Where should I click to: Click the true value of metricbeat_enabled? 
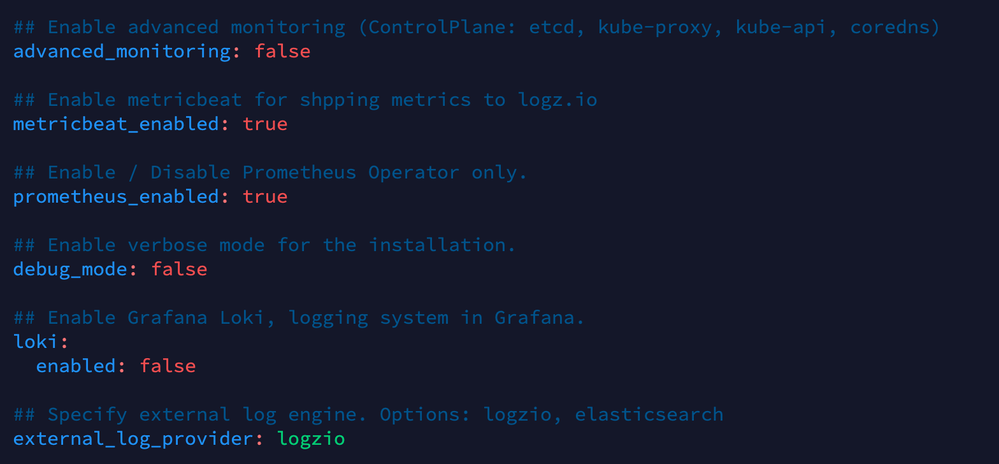point(265,124)
